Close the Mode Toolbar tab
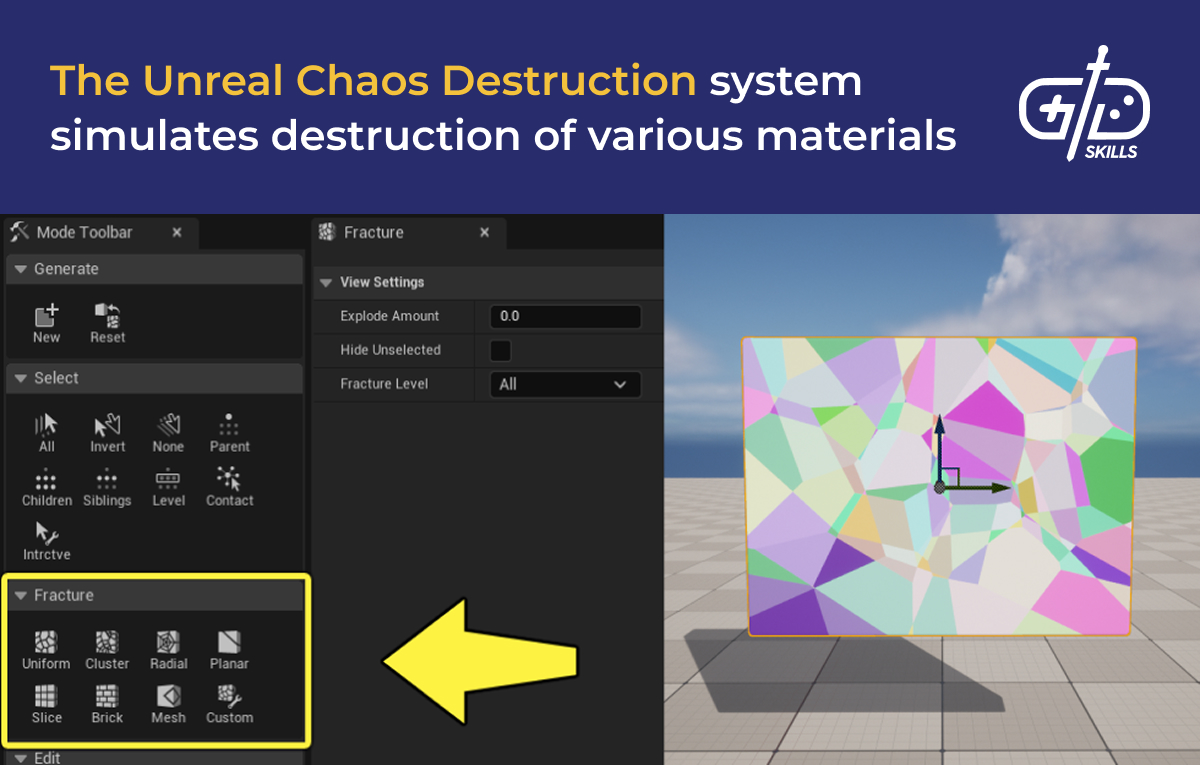Viewport: 1200px width, 765px height. pyautogui.click(x=177, y=232)
